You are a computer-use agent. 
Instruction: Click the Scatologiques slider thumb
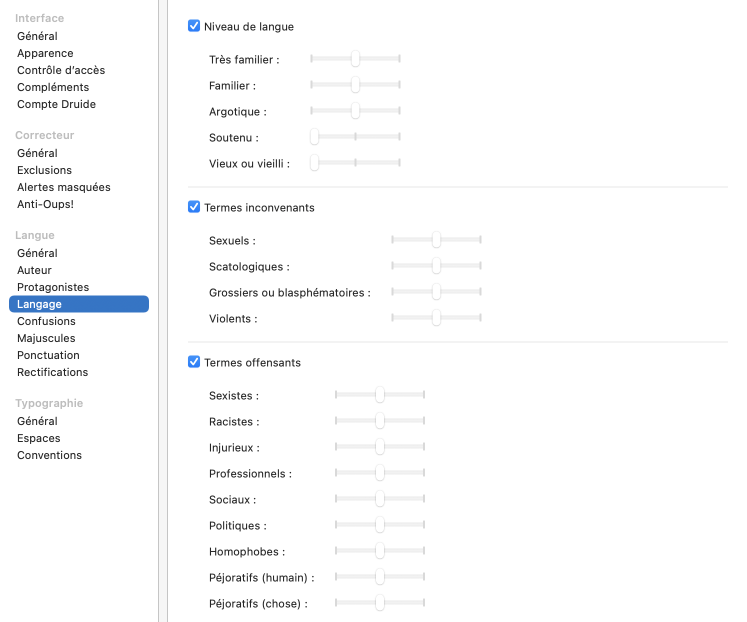click(436, 267)
